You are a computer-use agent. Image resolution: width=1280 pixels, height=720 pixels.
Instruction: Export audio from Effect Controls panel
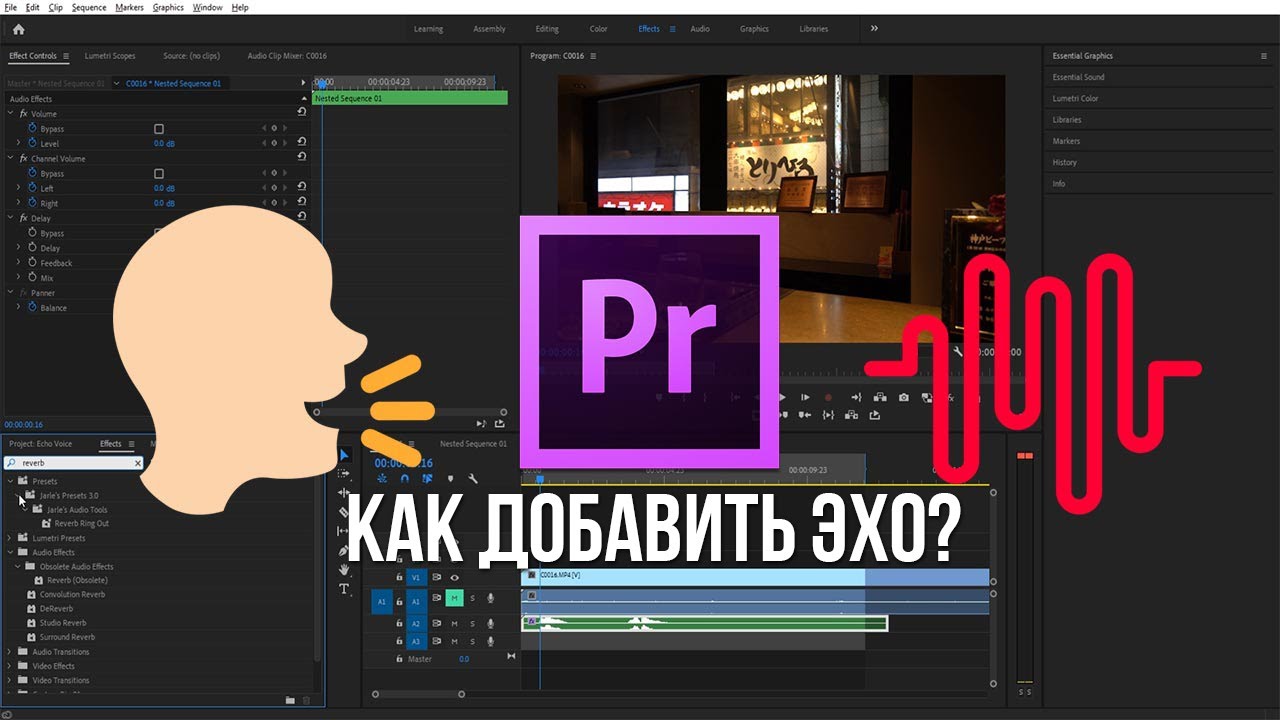coord(499,424)
